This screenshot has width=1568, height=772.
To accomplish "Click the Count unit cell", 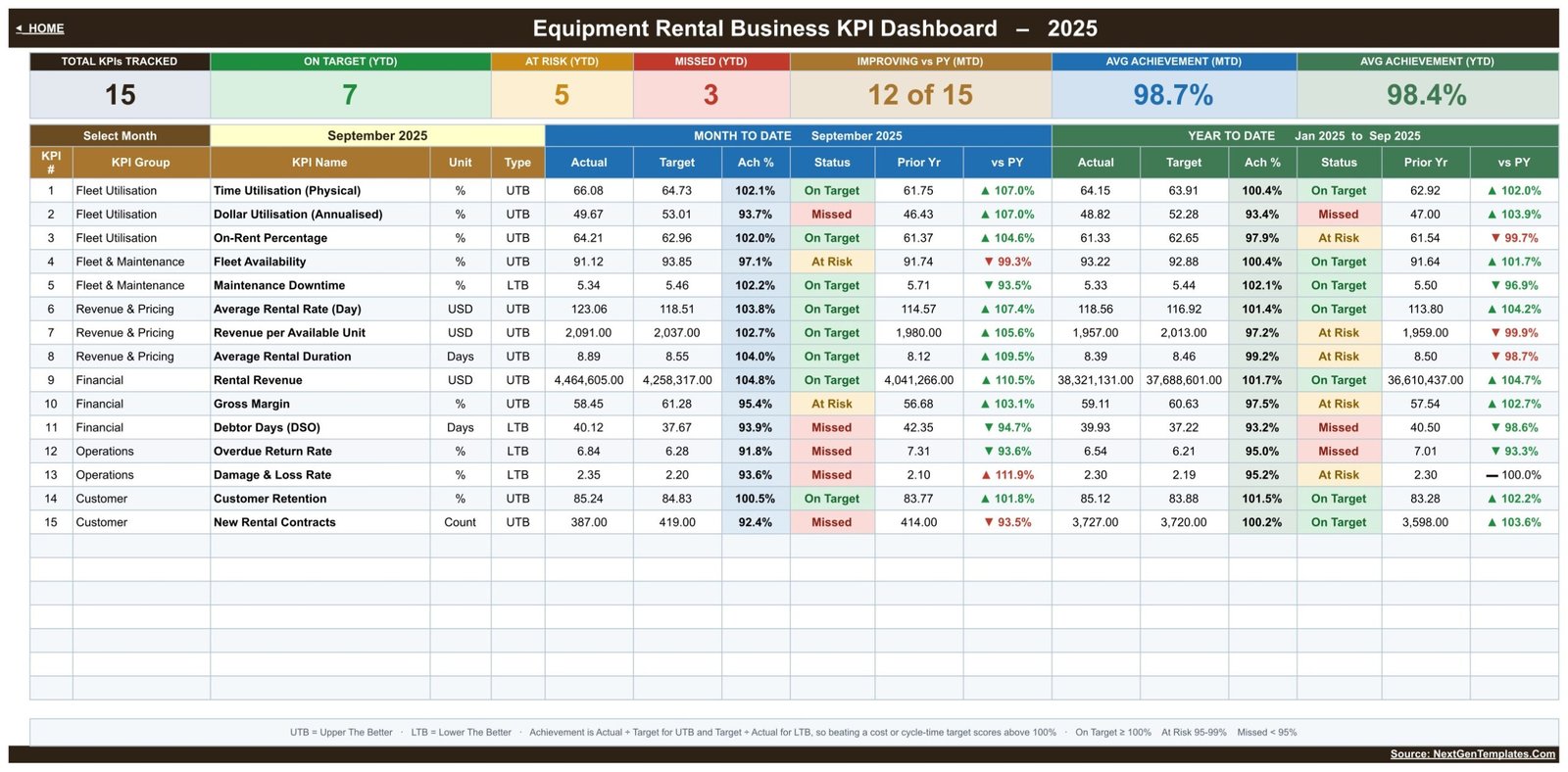I will [x=460, y=522].
